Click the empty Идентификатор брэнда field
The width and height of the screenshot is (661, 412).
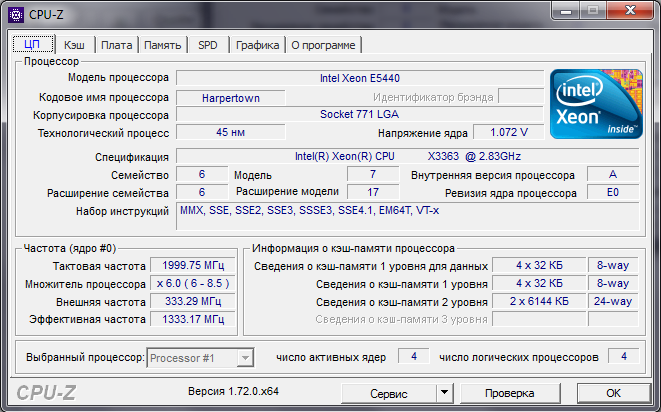click(521, 96)
